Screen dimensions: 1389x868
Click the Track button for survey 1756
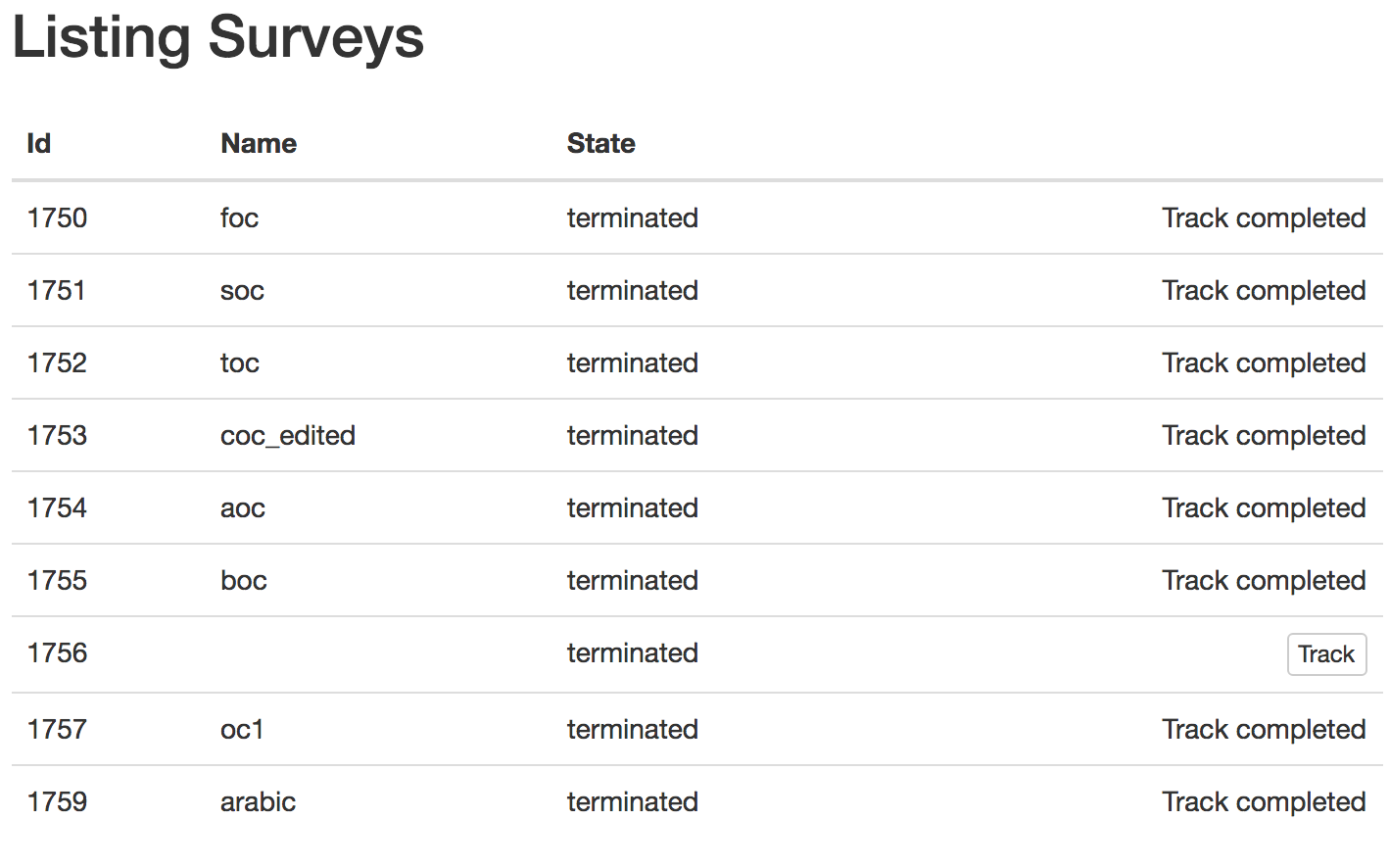coord(1325,654)
